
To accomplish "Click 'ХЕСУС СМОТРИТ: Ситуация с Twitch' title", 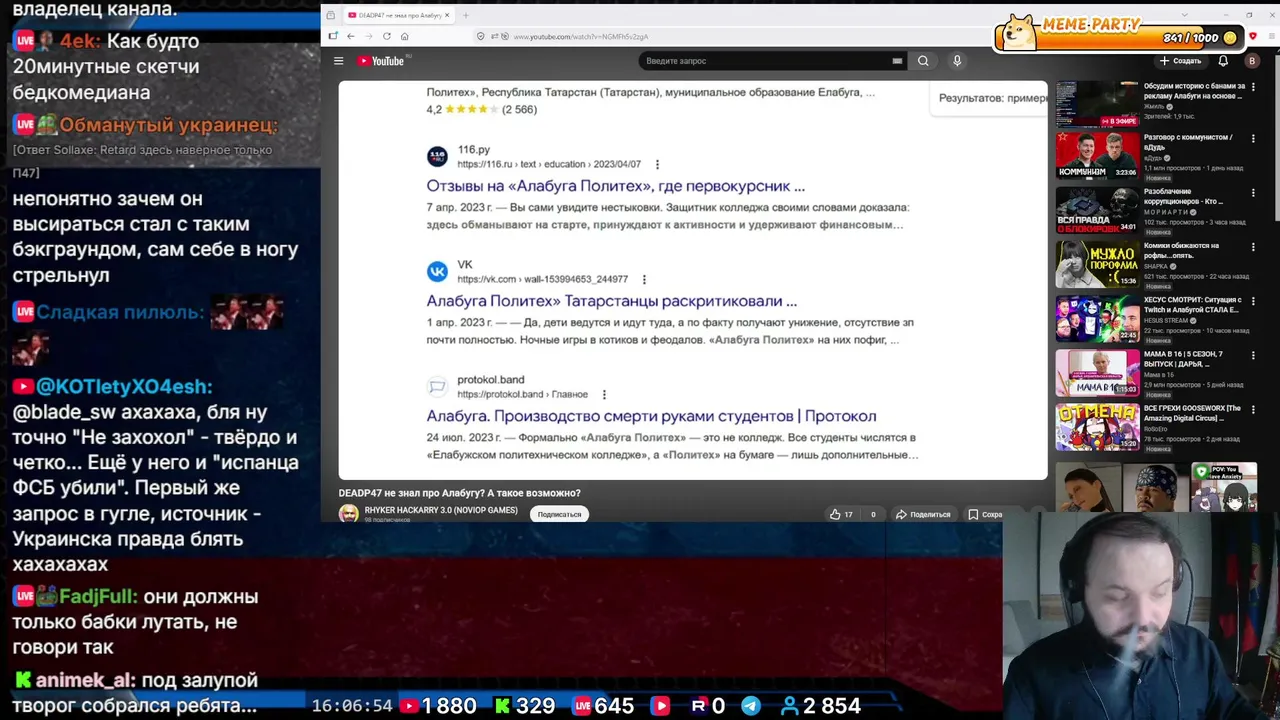I will pyautogui.click(x=1192, y=304).
